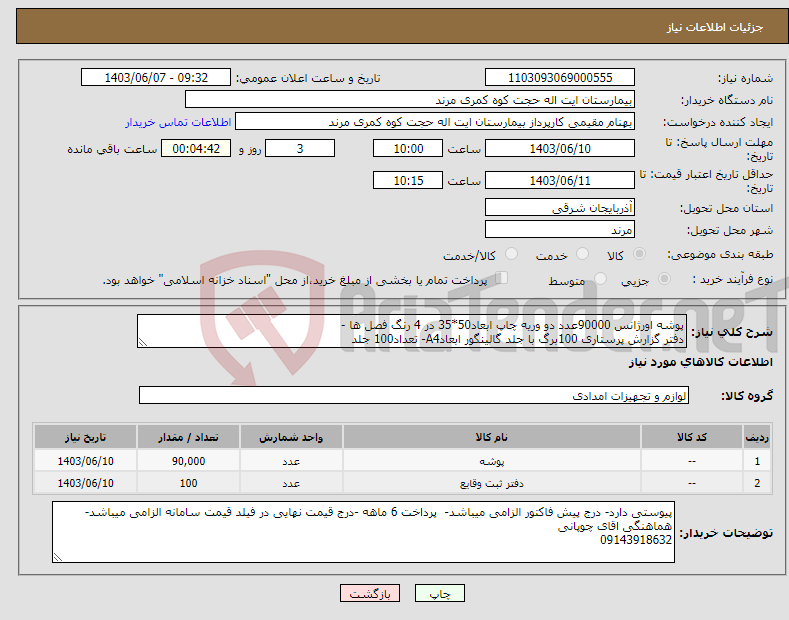This screenshot has height=620, width=789.
Task: Click the بازگشت (back) button
Action: (x=370, y=593)
